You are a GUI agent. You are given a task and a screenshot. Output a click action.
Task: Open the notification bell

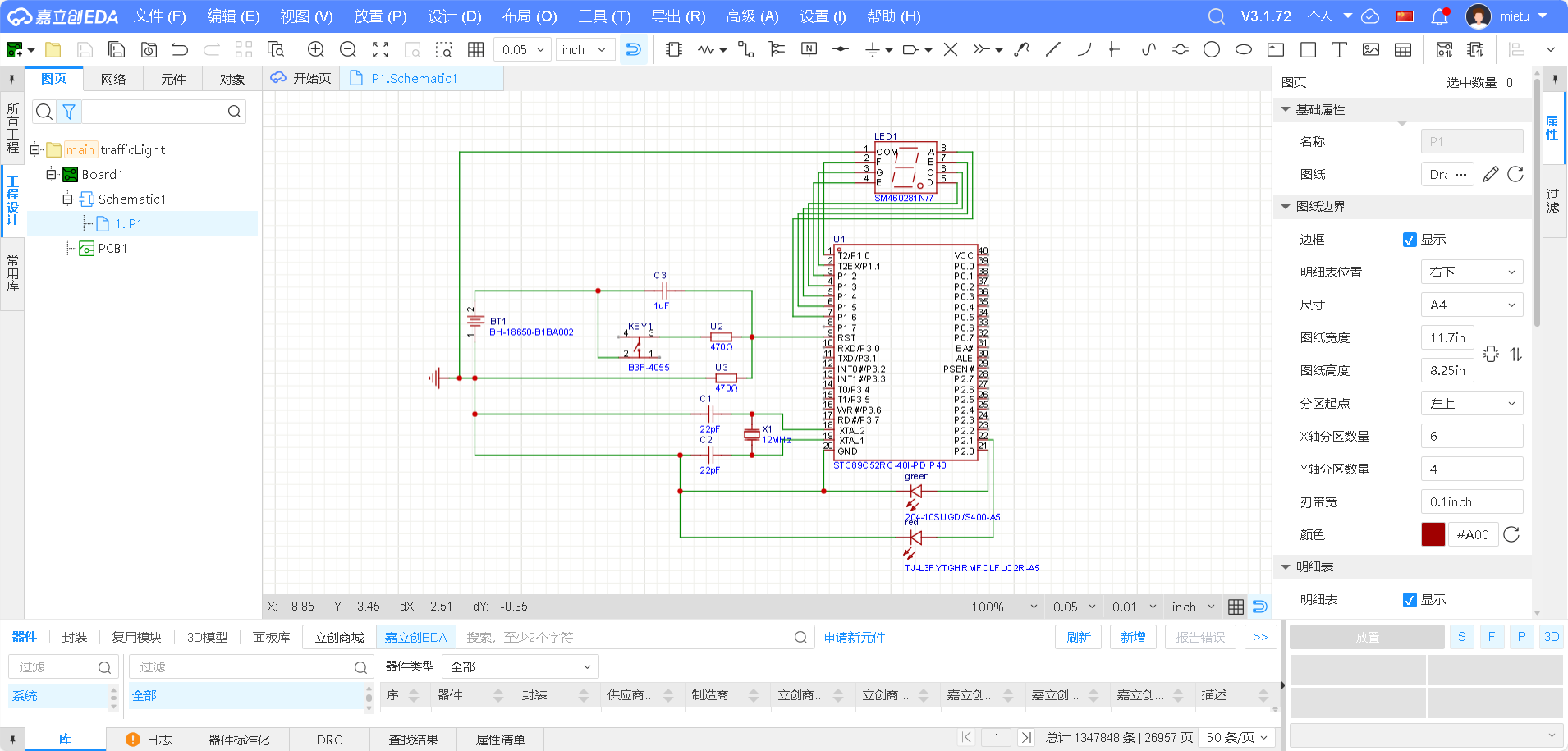coord(1439,16)
